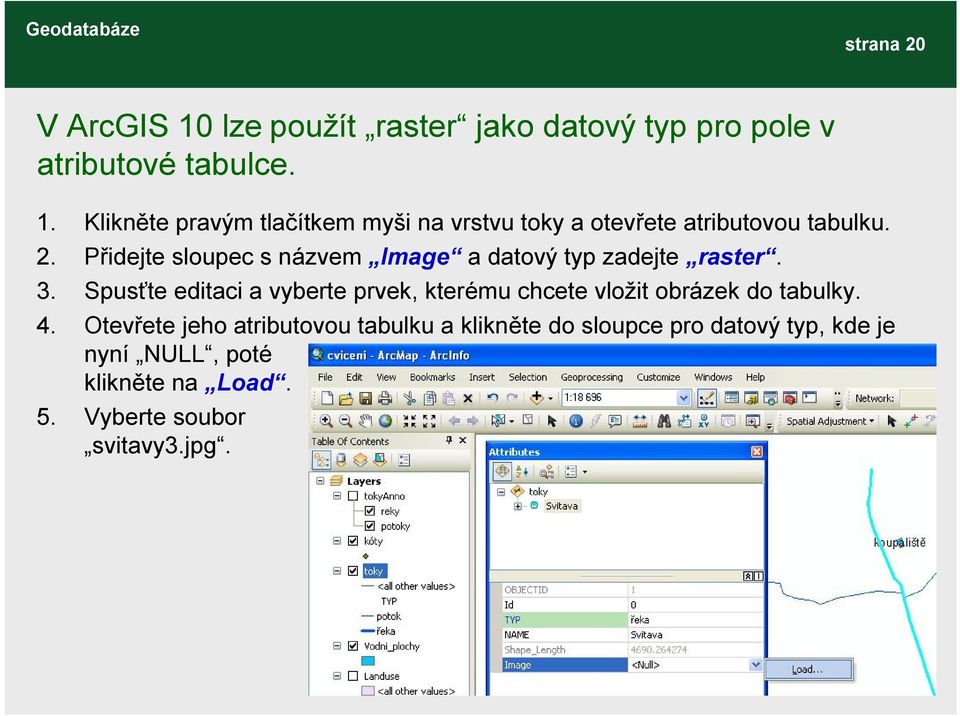Click the Landuse pale purple color swatch
Image resolution: width=960 pixels, height=716 pixels.
click(x=367, y=691)
